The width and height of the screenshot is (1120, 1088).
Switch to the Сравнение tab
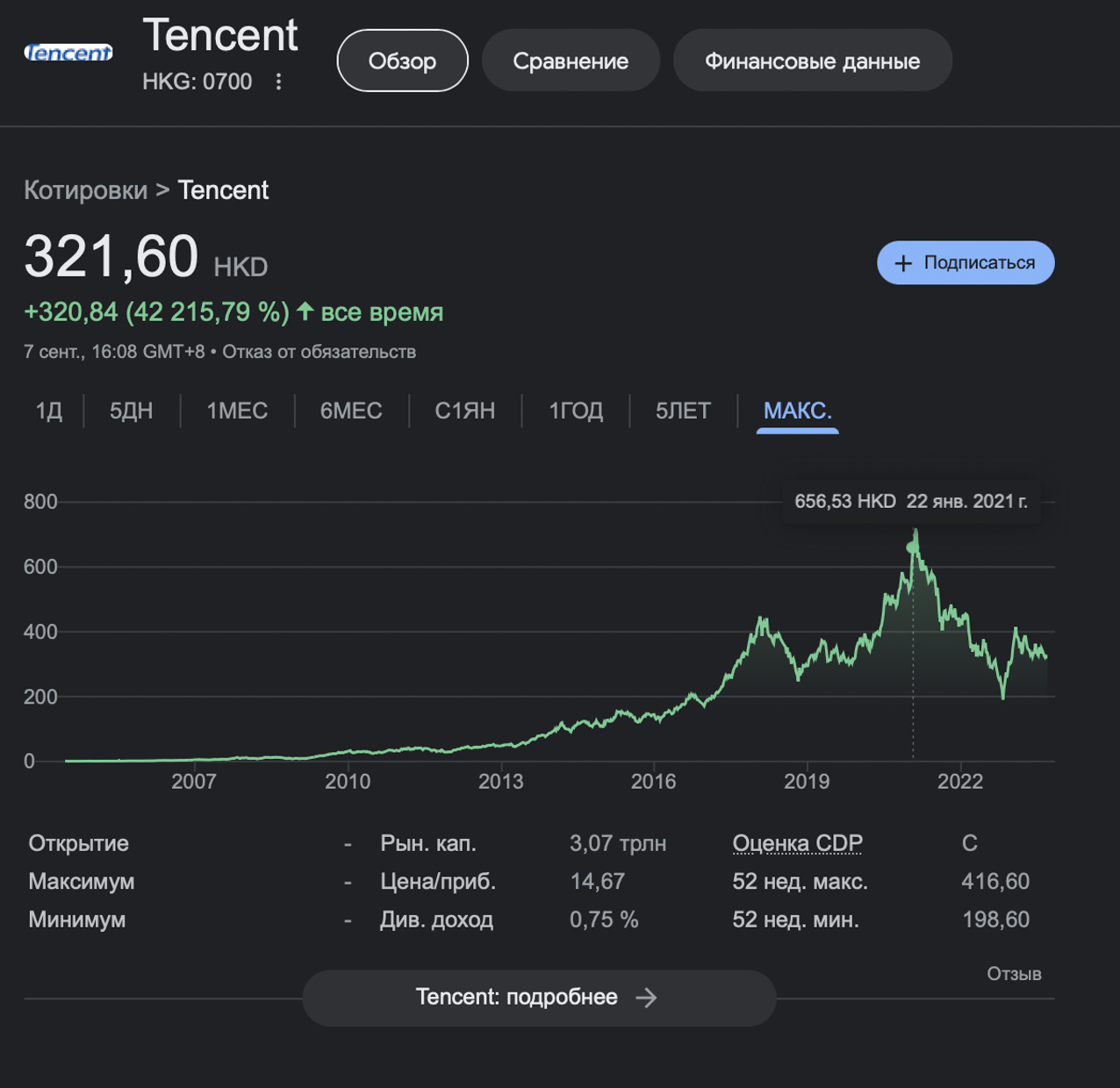[571, 61]
